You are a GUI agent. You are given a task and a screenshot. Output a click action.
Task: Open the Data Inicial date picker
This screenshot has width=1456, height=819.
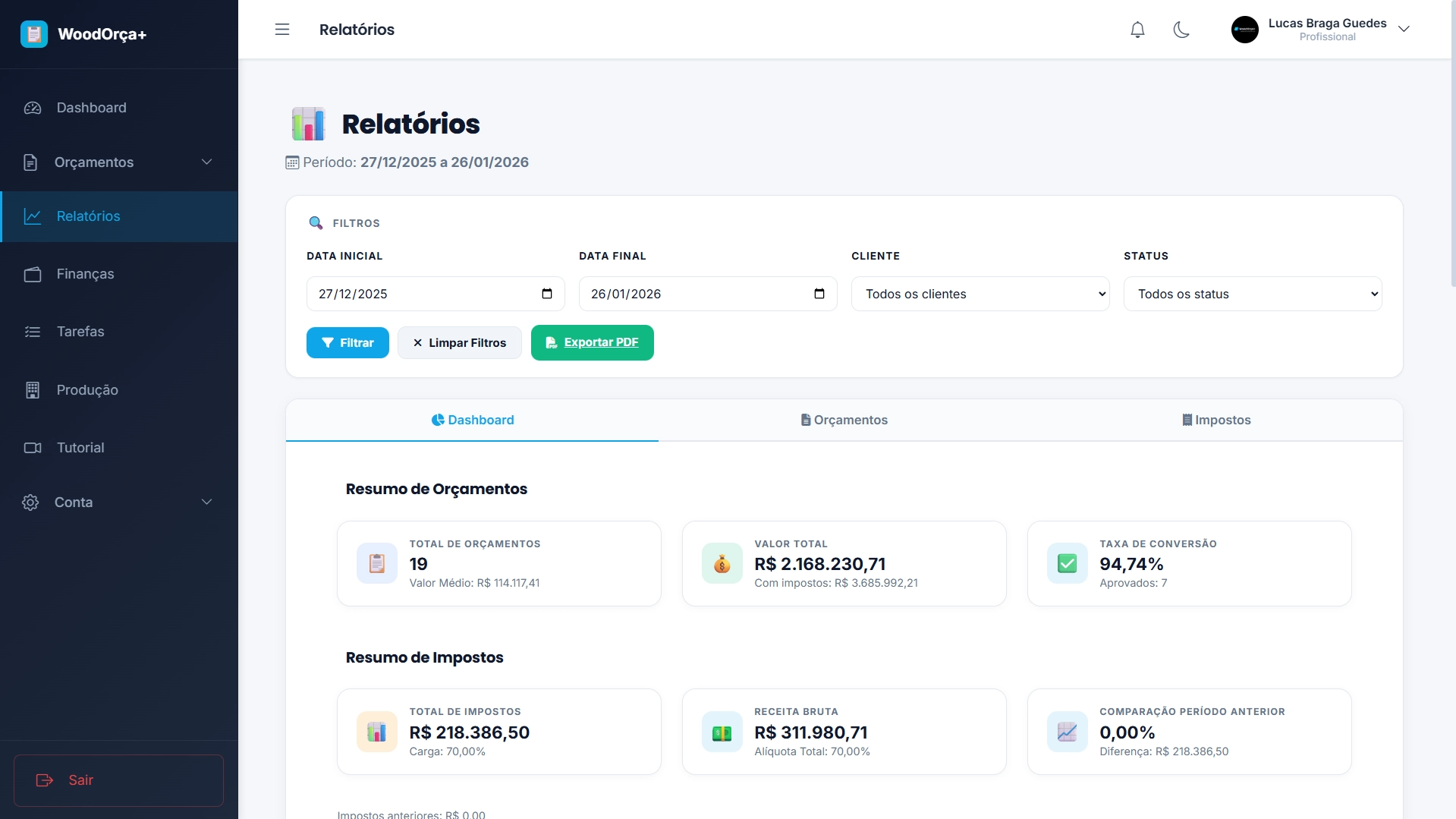(x=547, y=294)
